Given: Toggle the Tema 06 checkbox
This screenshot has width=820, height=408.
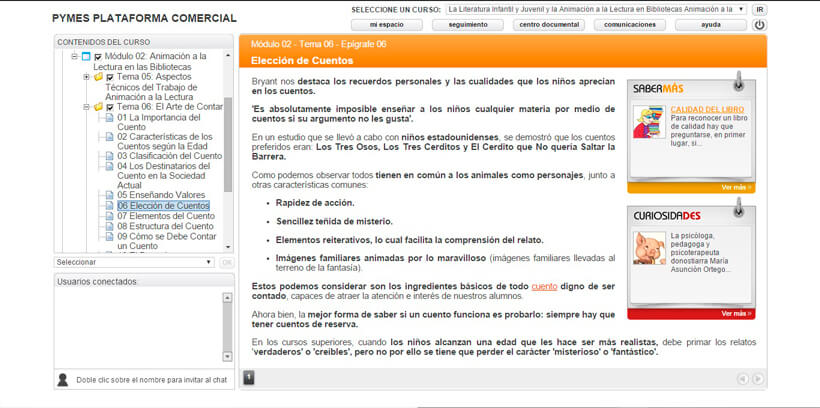Looking at the screenshot, I should point(110,107).
